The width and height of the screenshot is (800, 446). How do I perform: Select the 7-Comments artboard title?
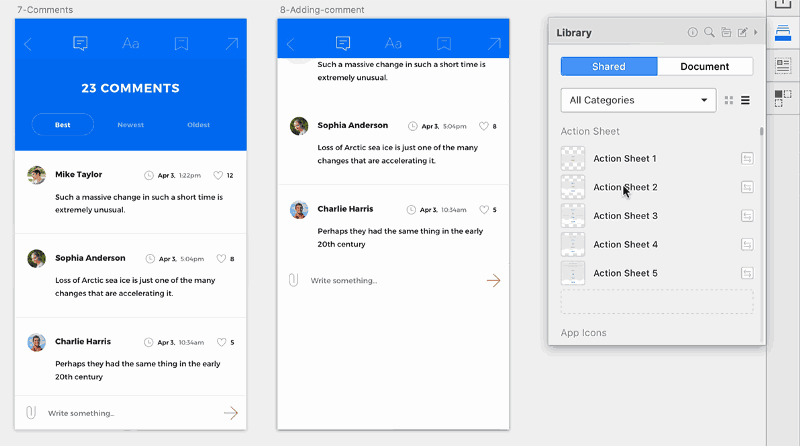click(x=45, y=10)
